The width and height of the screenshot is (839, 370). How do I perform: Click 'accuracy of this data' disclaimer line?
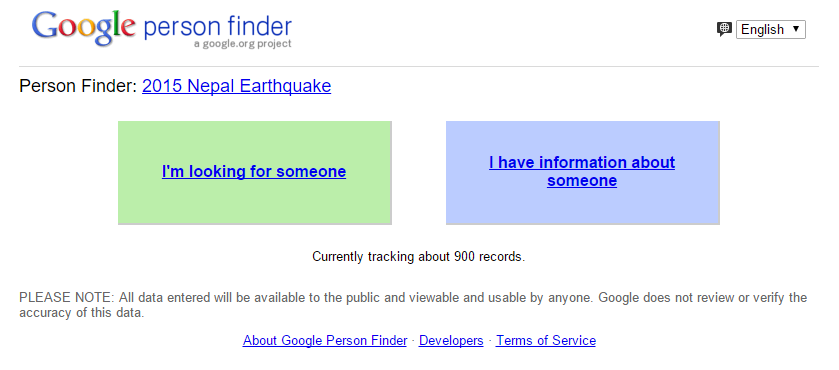[82, 313]
